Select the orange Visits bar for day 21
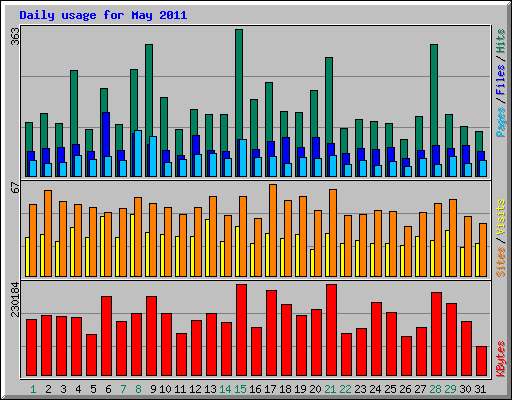The image size is (512, 400). pyautogui.click(x=333, y=233)
